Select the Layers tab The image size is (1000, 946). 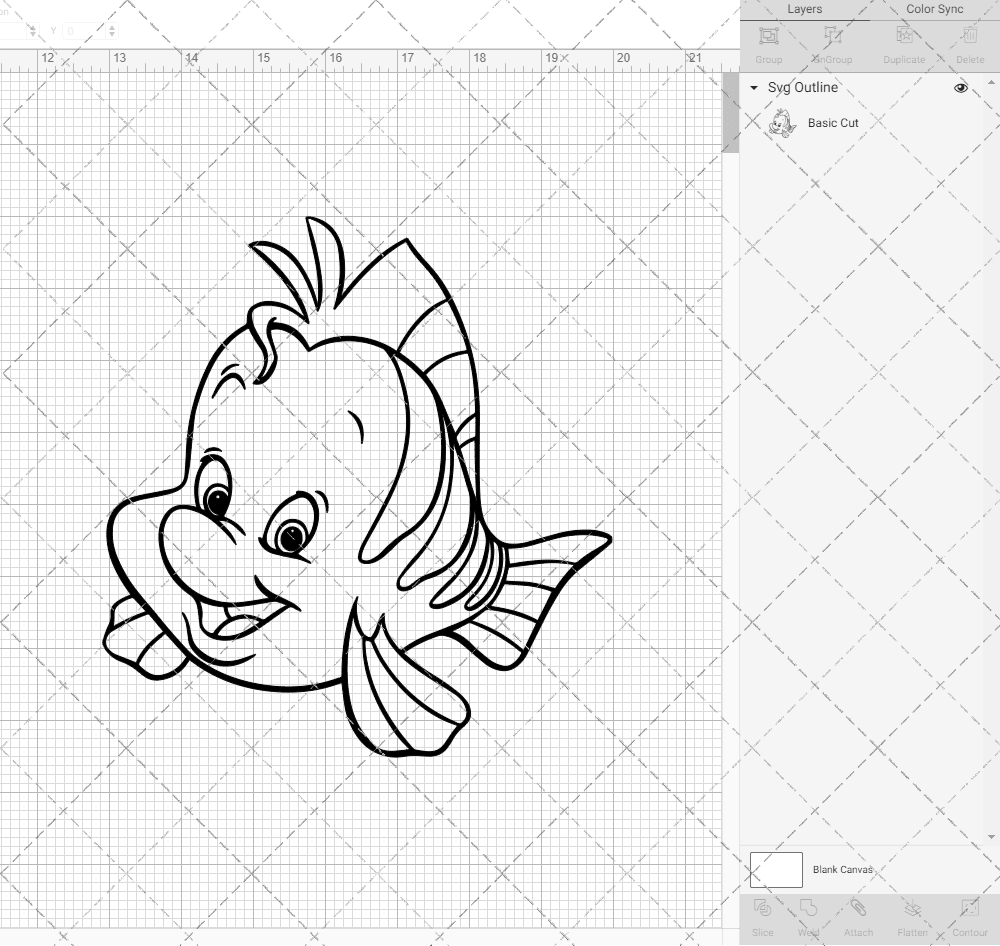point(805,9)
